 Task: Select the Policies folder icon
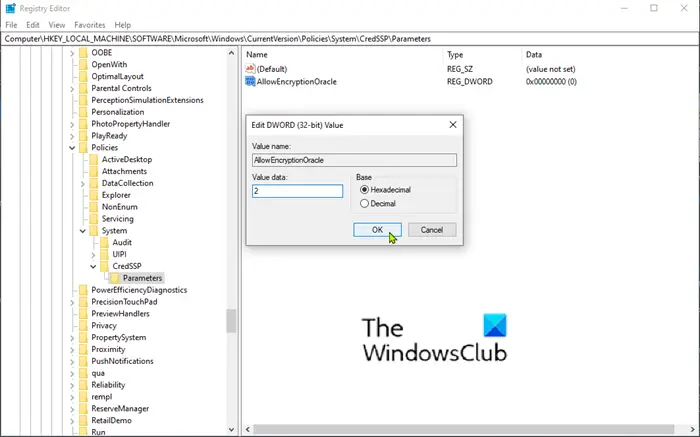[x=83, y=148]
